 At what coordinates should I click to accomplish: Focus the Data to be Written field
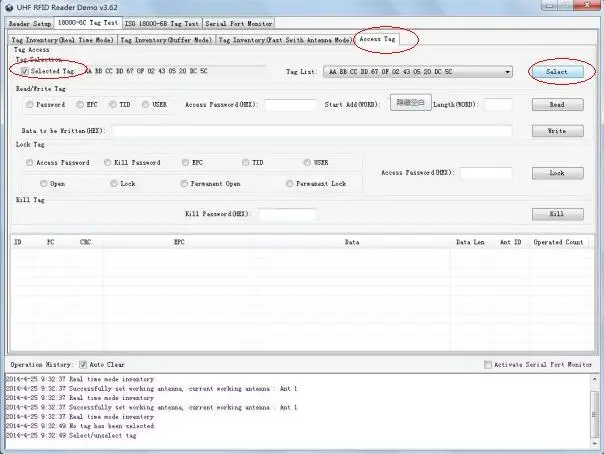tap(312, 131)
